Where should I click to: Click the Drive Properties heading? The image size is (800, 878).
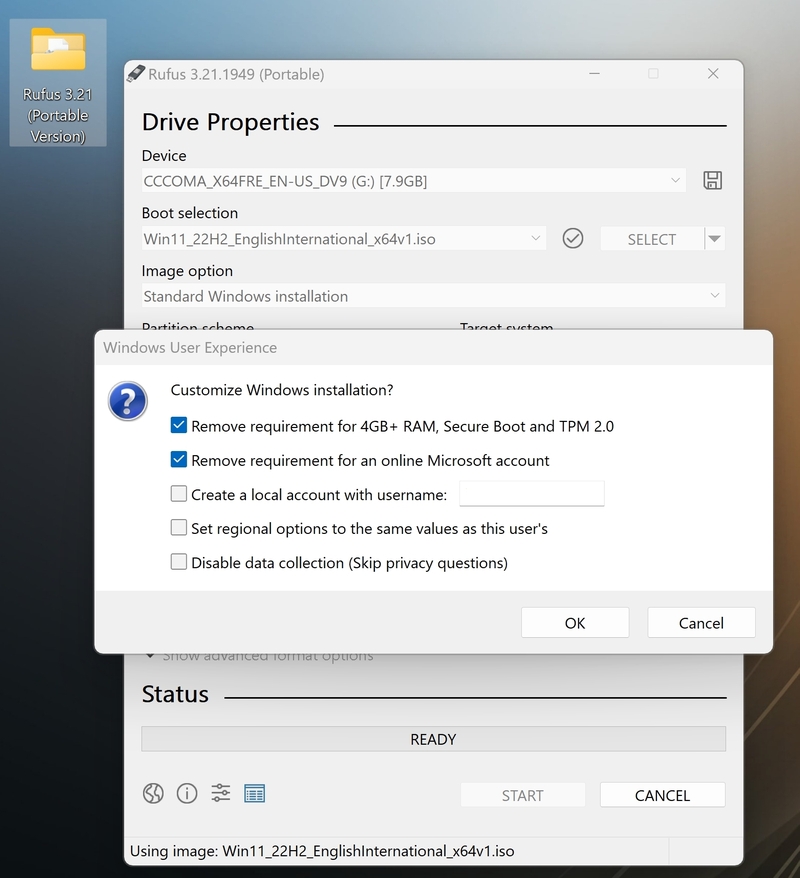(230, 122)
